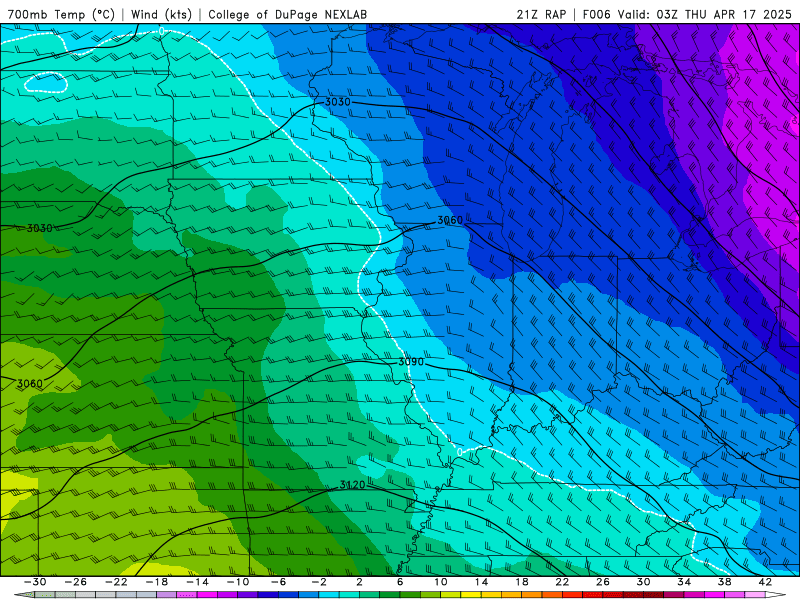Select 'Valid: 03Z THU APR 17 2025' text
Image resolution: width=800 pixels, height=600 pixels.
coord(705,14)
